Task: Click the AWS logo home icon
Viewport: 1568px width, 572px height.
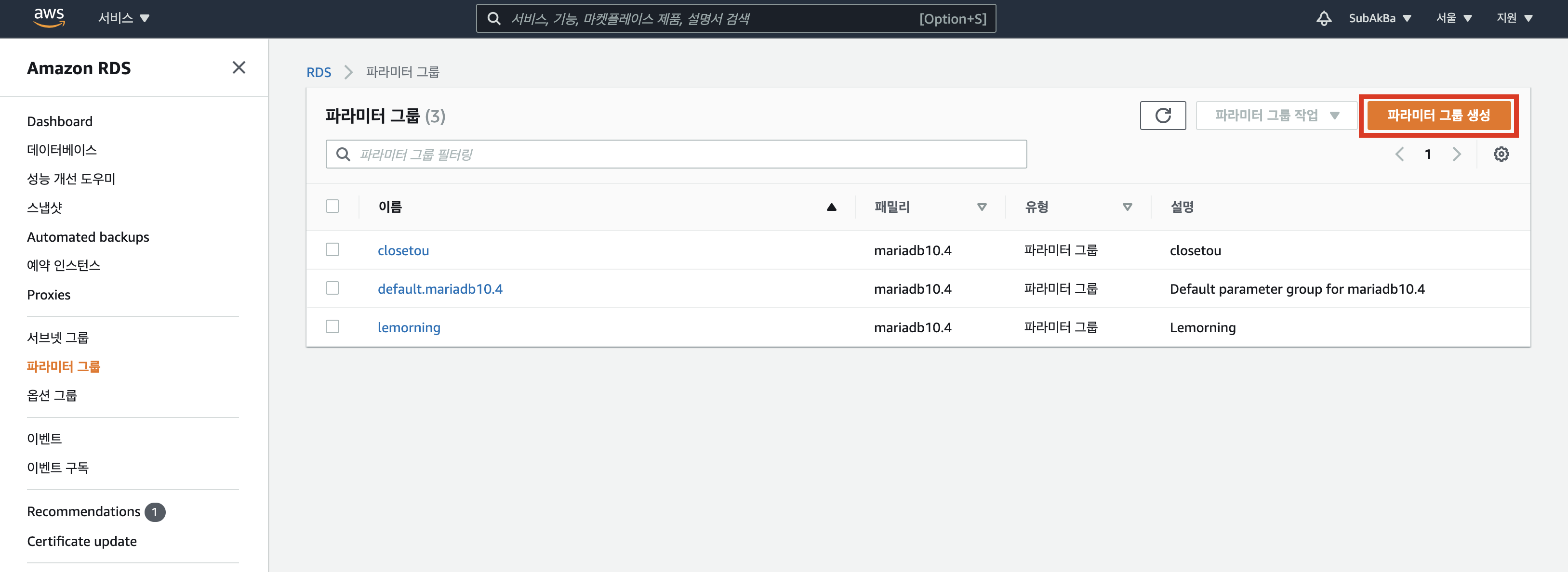Action: (49, 18)
